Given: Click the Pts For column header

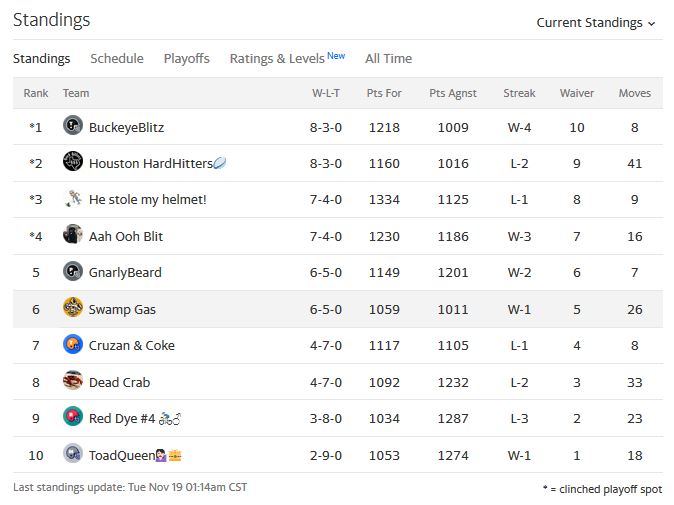Looking at the screenshot, I should 384,93.
